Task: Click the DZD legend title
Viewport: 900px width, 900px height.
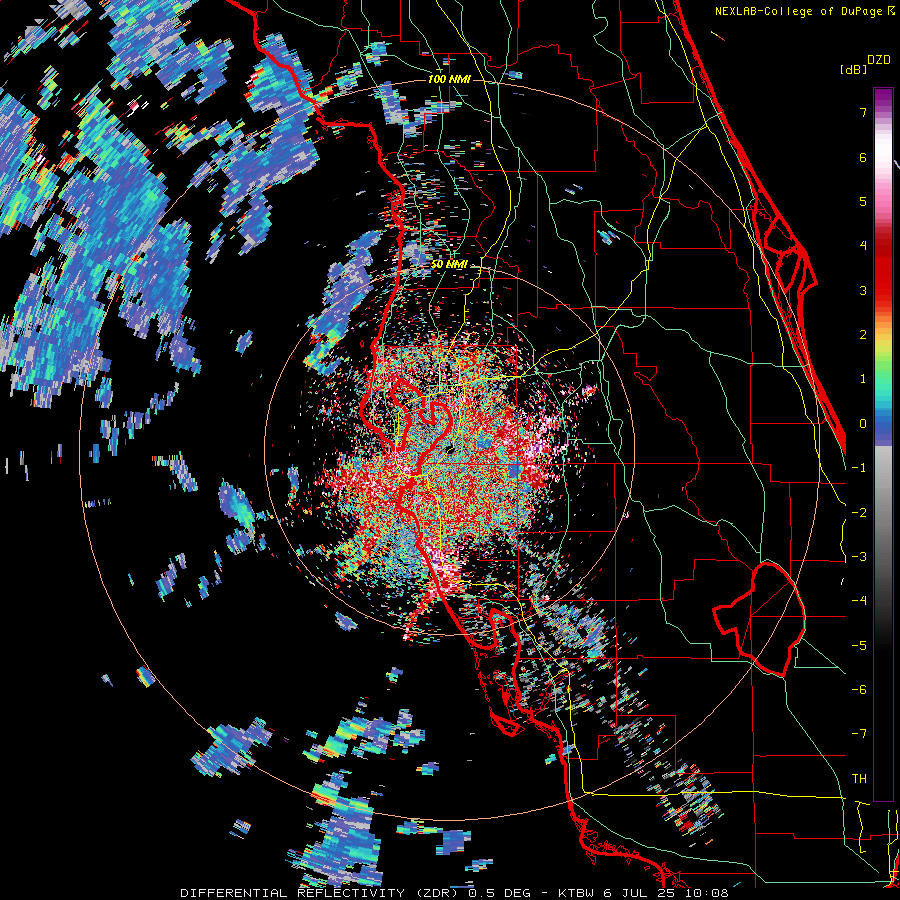Action: [879, 60]
